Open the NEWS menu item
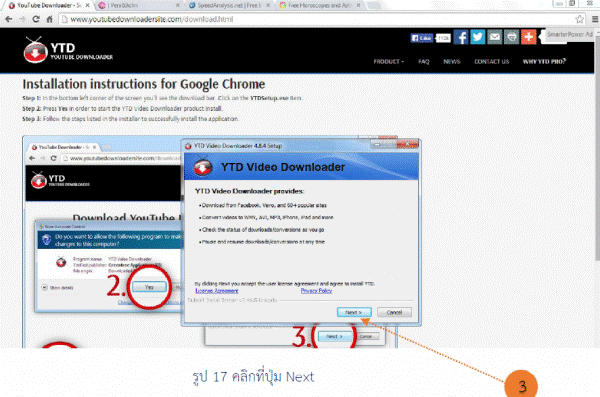Image resolution: width=600 pixels, height=397 pixels. tap(452, 62)
